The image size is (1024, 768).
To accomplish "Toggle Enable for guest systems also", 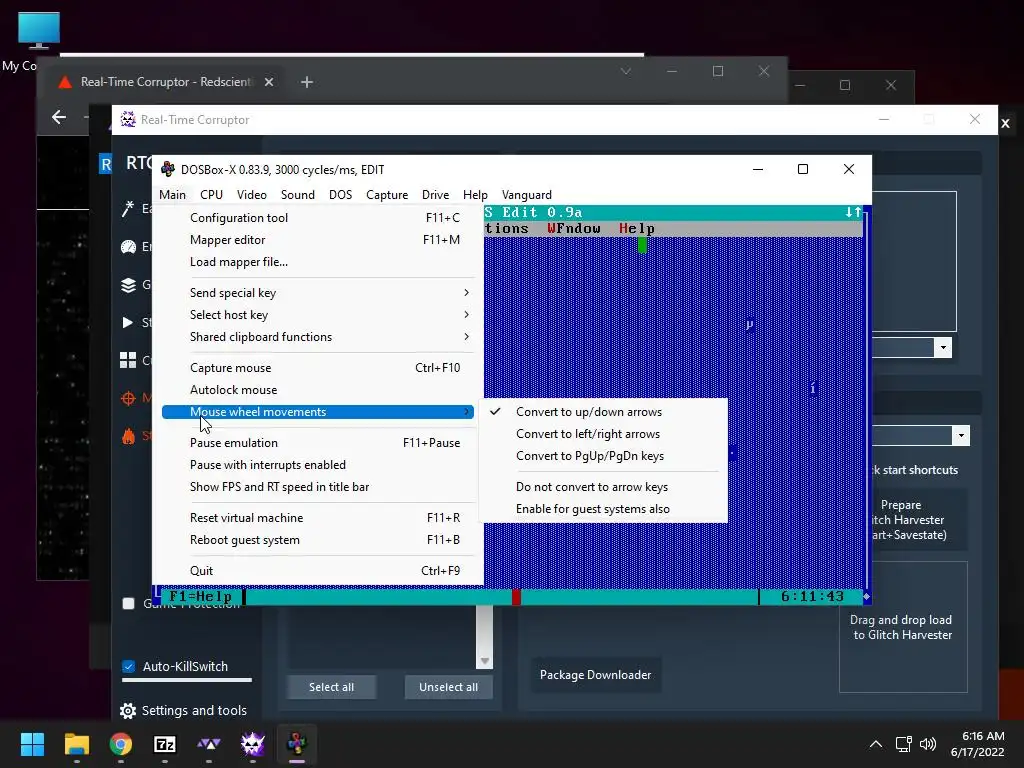I will (603, 509).
